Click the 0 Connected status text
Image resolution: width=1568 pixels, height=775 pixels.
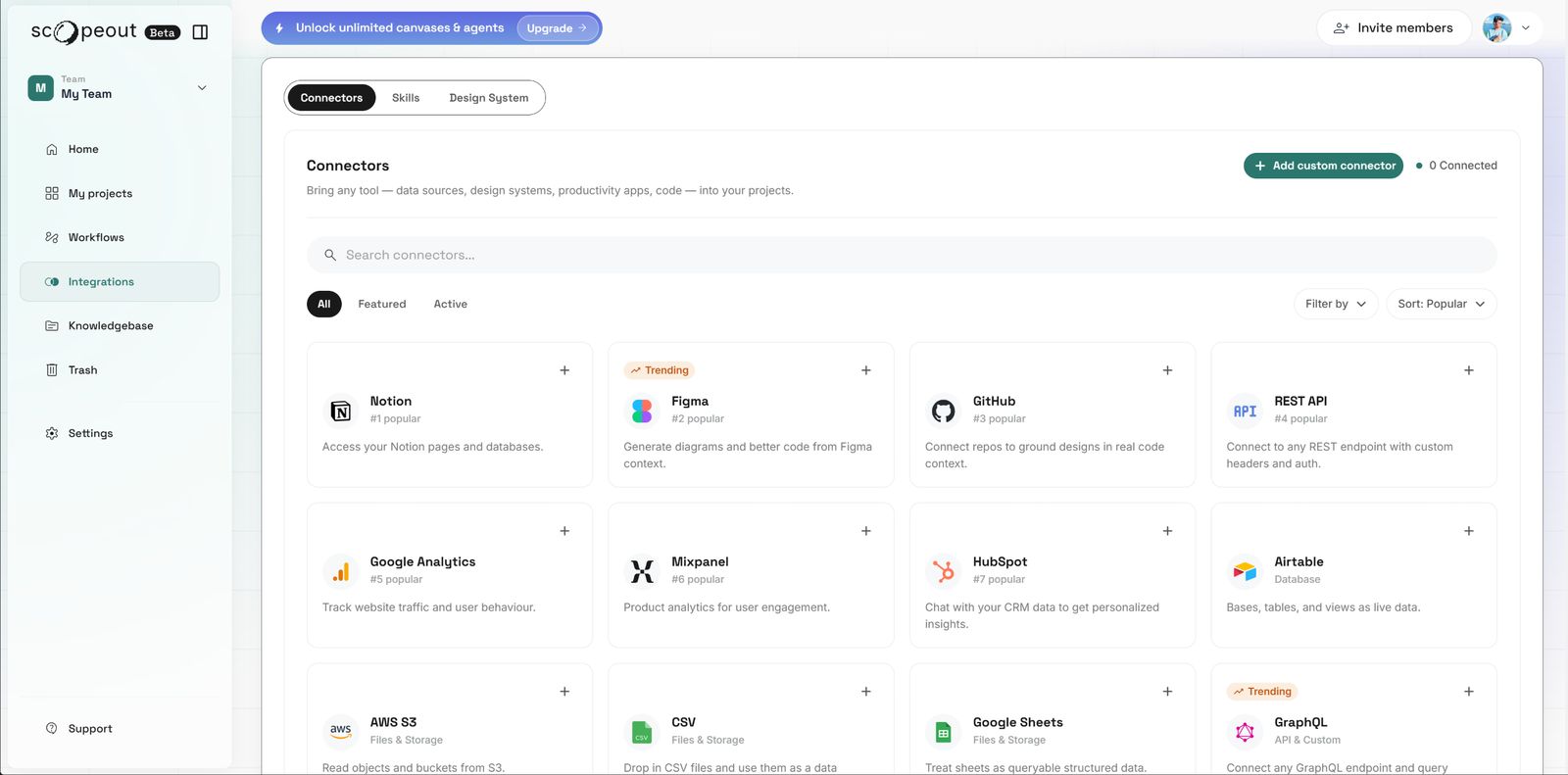coord(1462,166)
